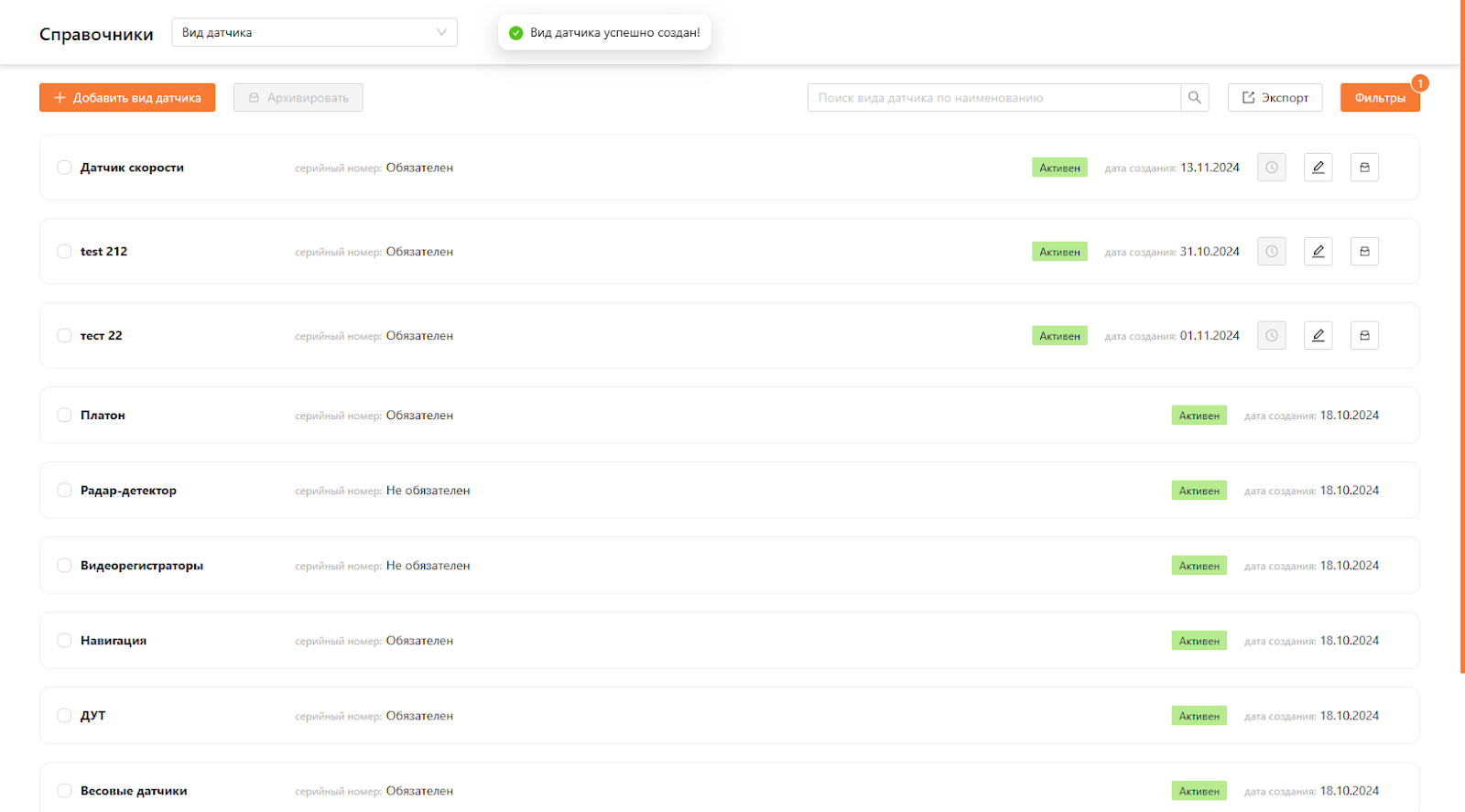Image resolution: width=1465 pixels, height=812 pixels.
Task: Edit the Датчик скорости entry
Action: pos(1318,168)
